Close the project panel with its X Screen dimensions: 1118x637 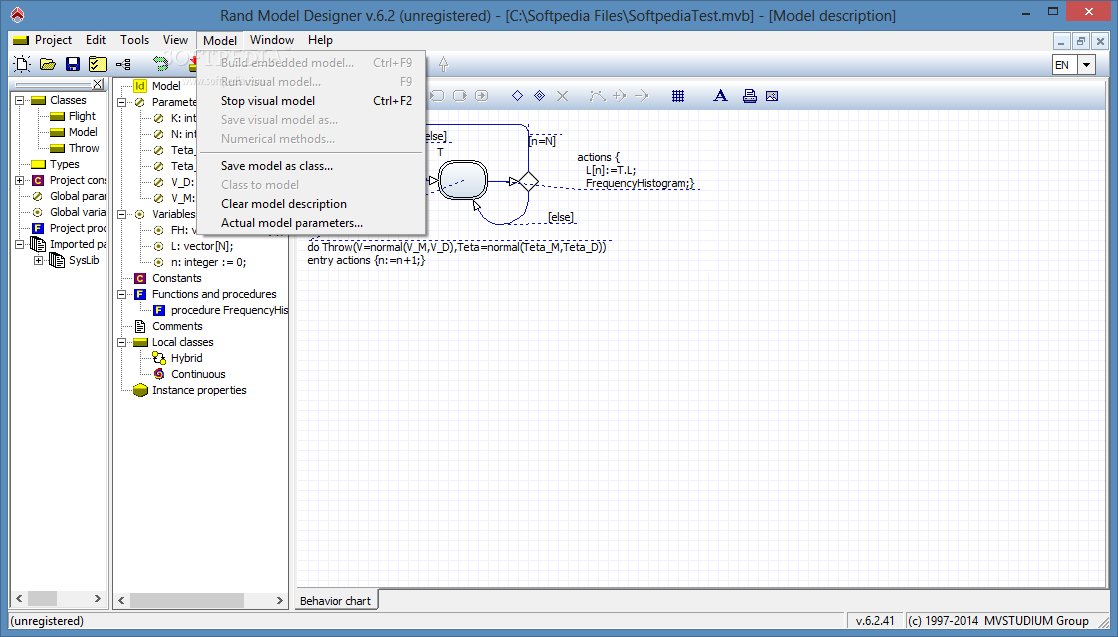[x=98, y=84]
